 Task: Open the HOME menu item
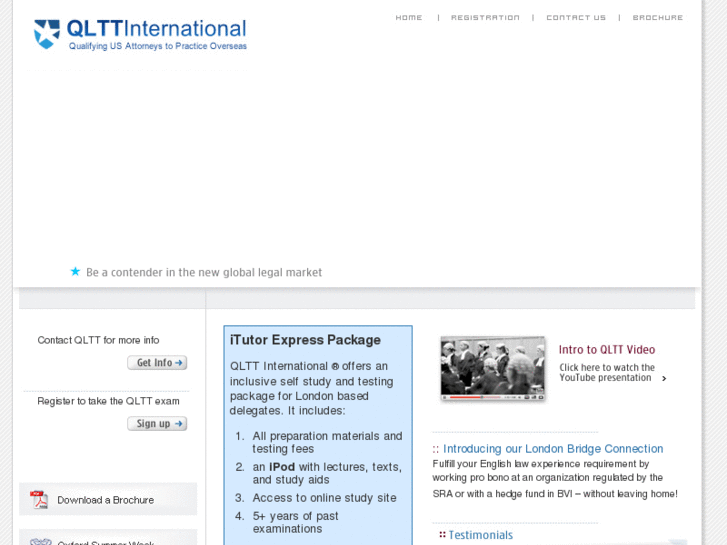point(408,18)
